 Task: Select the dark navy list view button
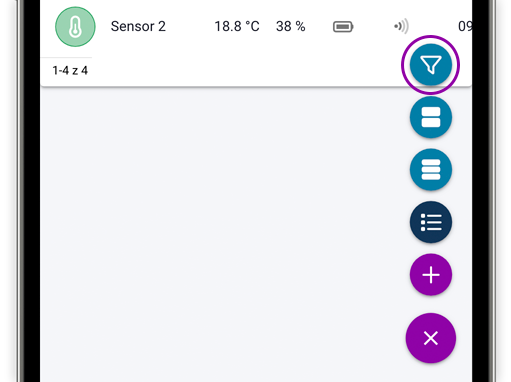[431, 222]
